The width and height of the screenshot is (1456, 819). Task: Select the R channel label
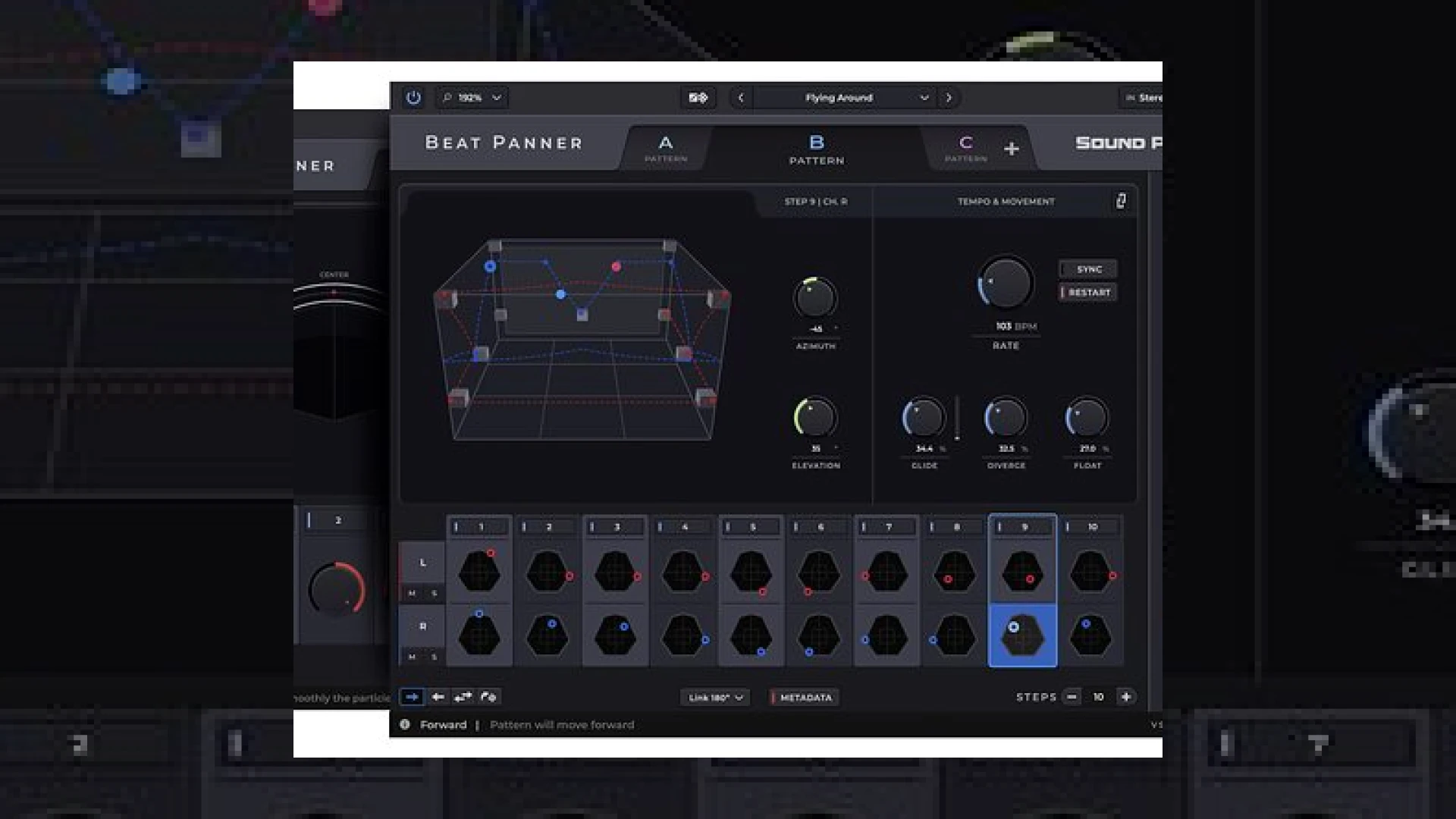point(422,626)
